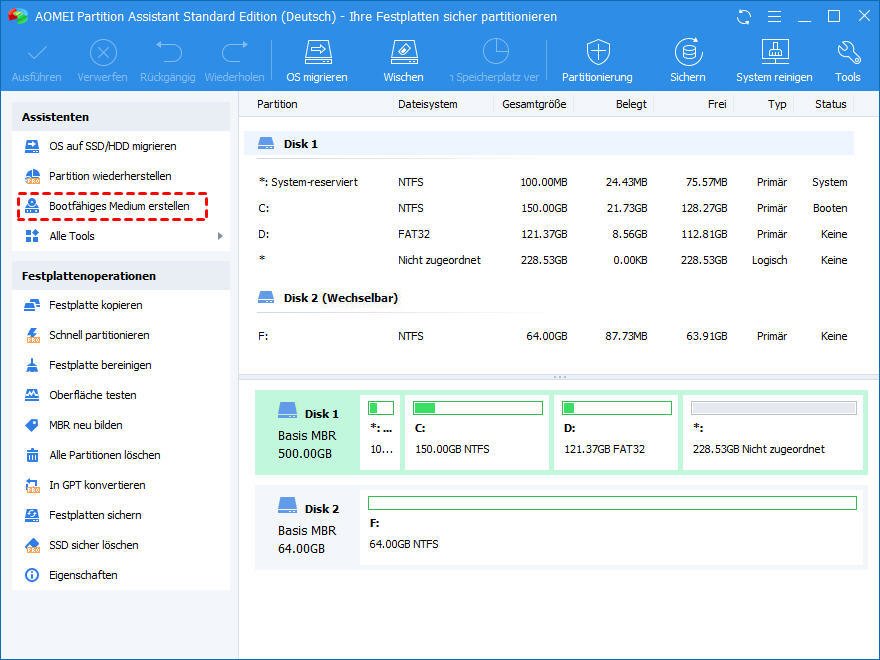The height and width of the screenshot is (660, 880).
Task: Select the F: 64.00GB NTFS block
Action: 612,528
